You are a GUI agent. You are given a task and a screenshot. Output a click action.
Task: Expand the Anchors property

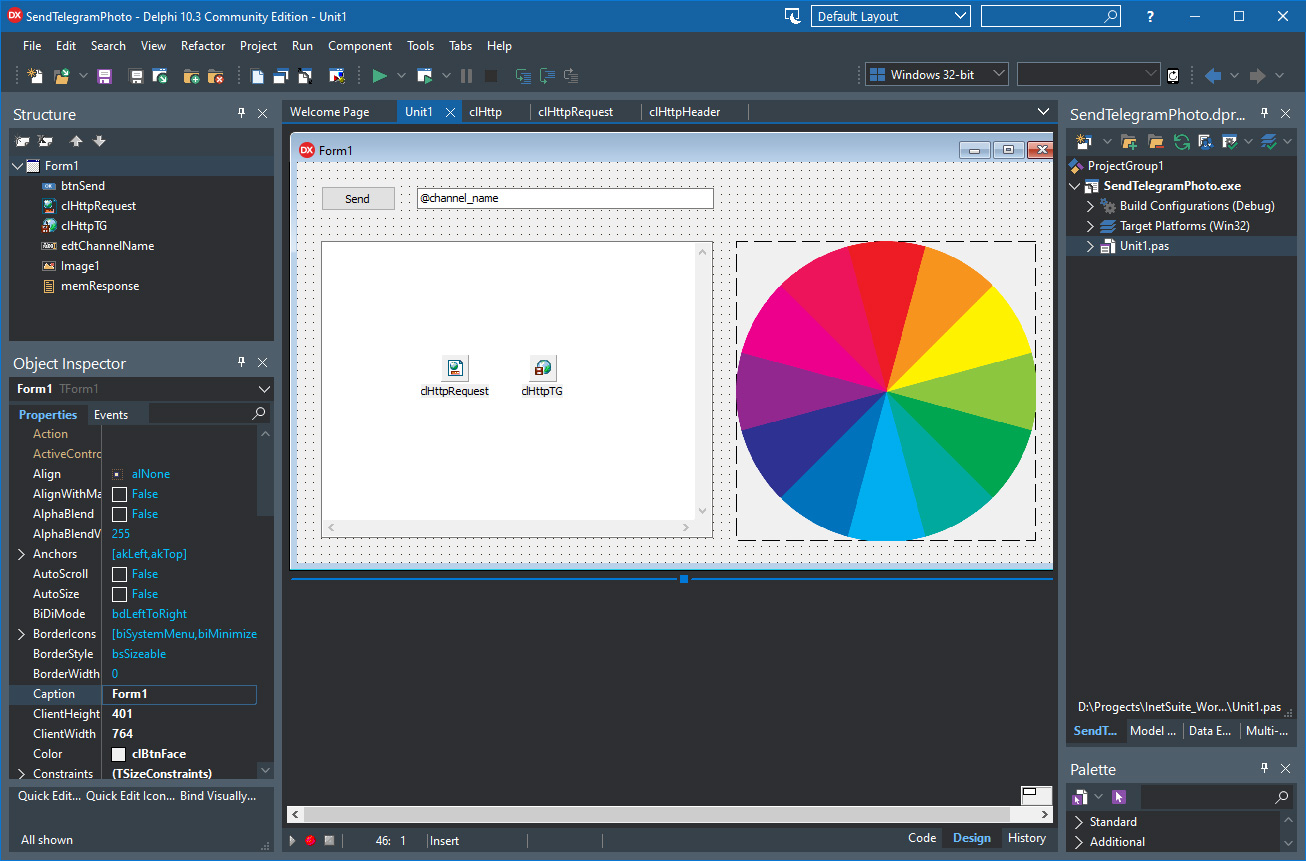point(22,554)
